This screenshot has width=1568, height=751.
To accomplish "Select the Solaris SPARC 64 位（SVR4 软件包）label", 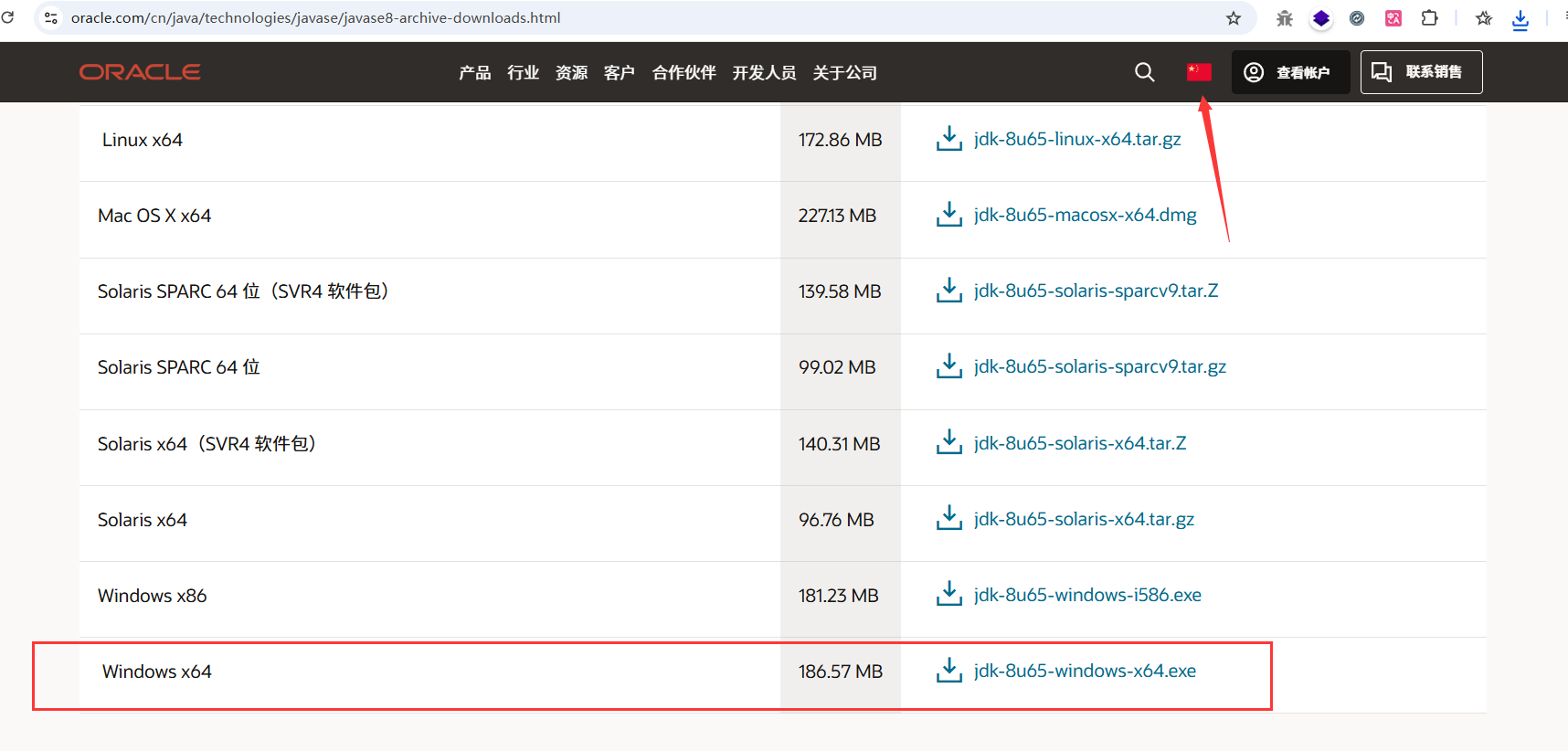I will pyautogui.click(x=244, y=291).
